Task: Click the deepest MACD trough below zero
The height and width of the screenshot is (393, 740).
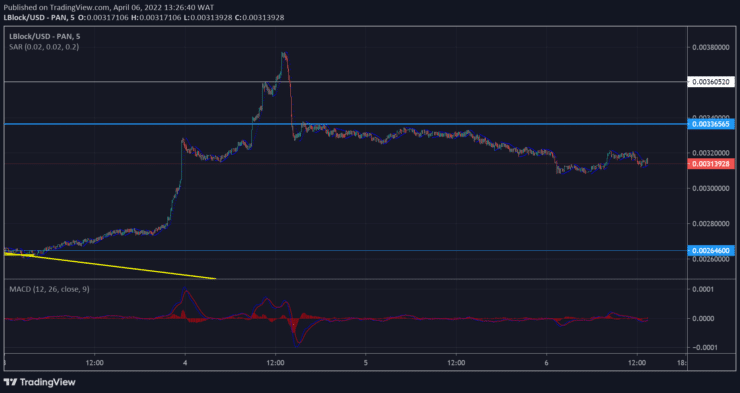Action: (x=296, y=345)
